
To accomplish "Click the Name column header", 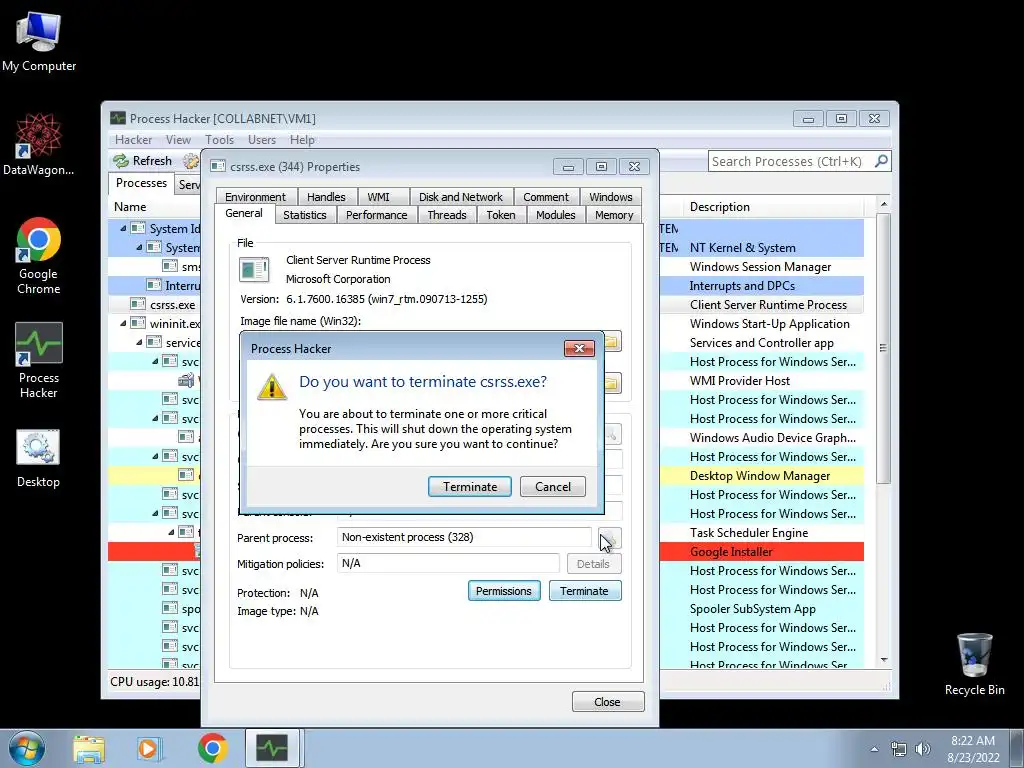I will (x=155, y=206).
